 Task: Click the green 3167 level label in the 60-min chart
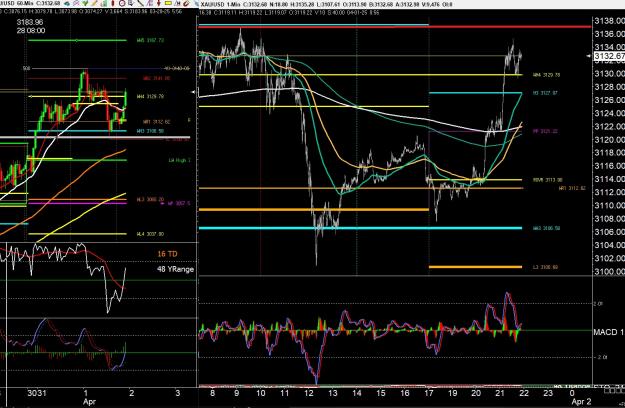150,40
